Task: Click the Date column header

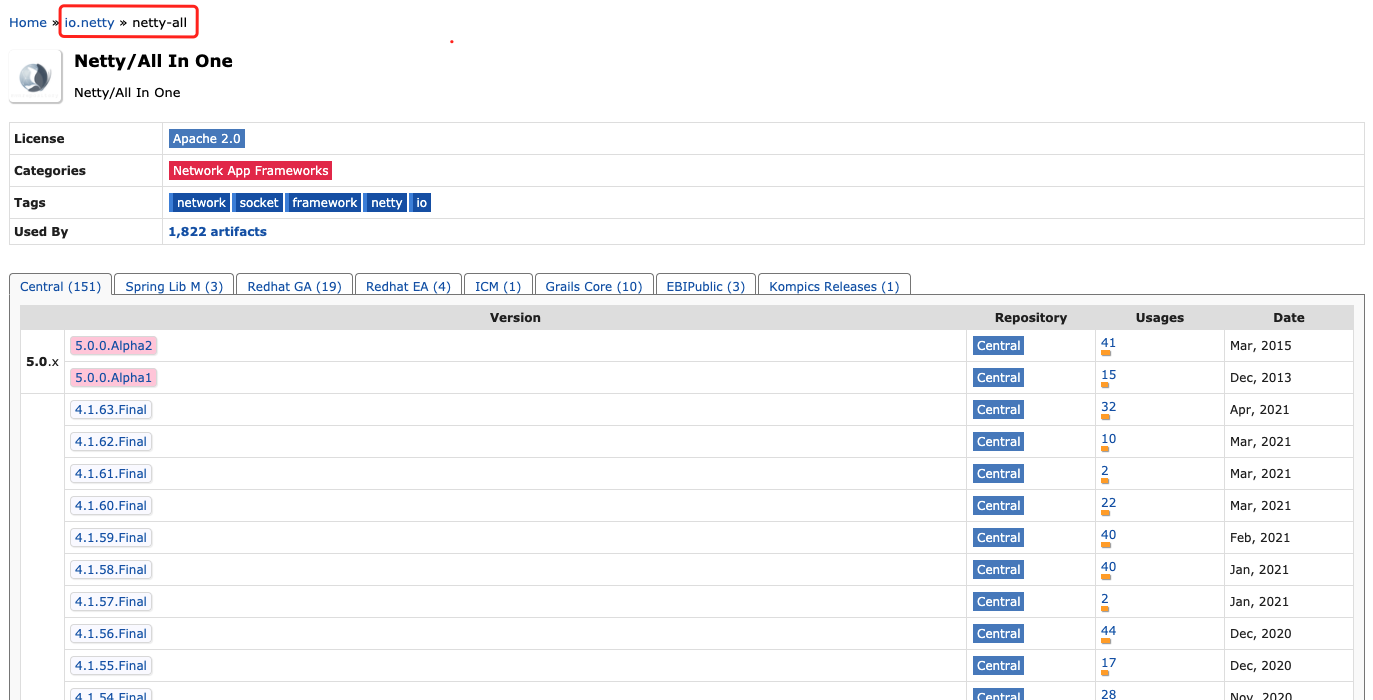Action: click(1289, 318)
